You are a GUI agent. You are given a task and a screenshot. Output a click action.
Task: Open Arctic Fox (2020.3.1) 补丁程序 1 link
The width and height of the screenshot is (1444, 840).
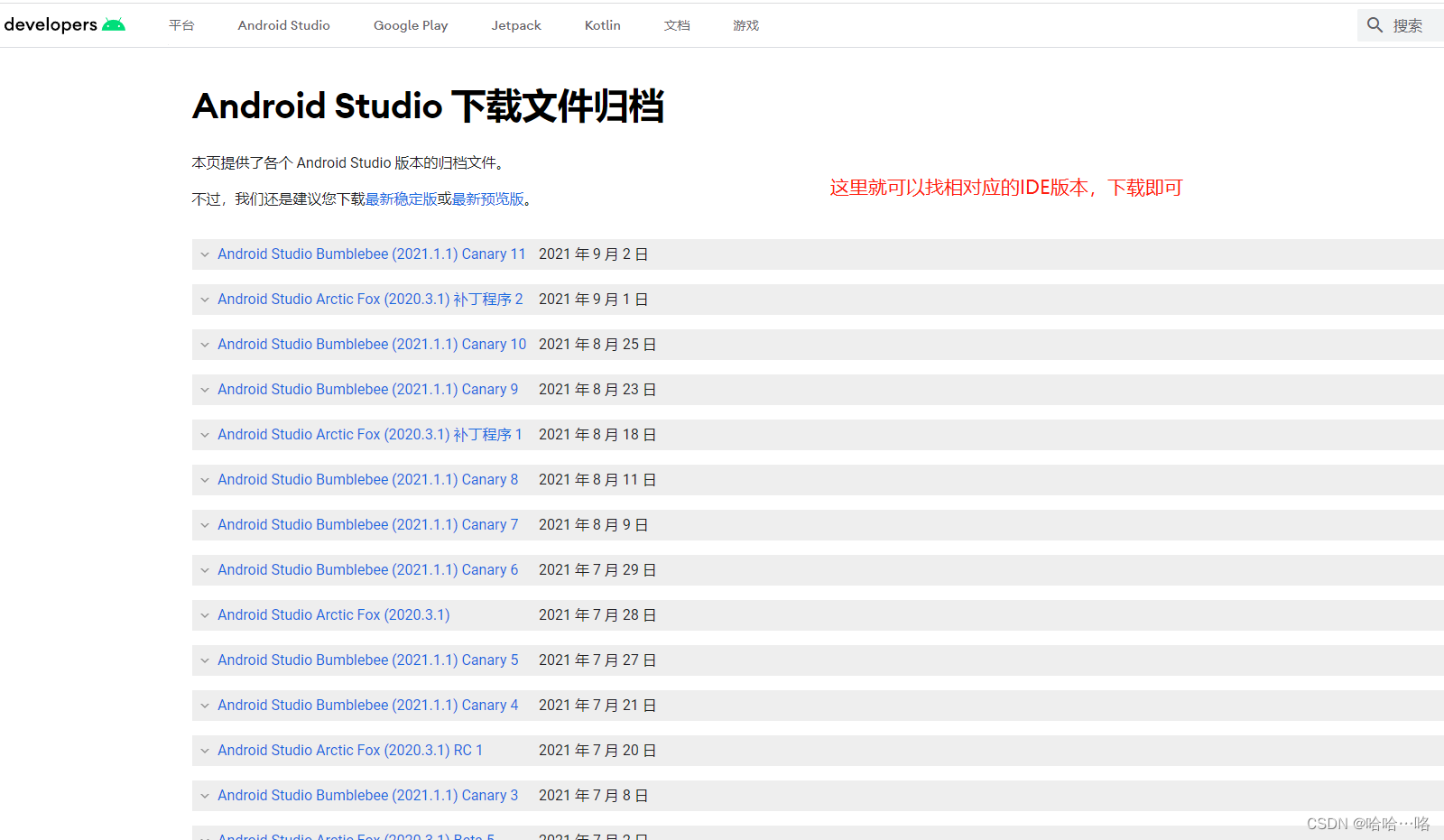click(x=370, y=435)
